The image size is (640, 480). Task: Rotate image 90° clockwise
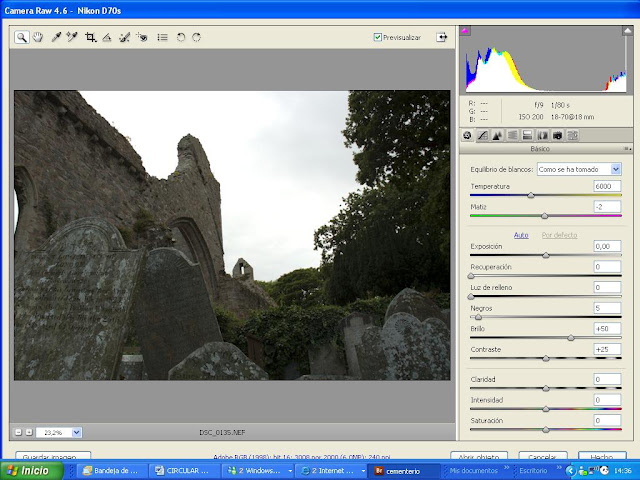196,38
